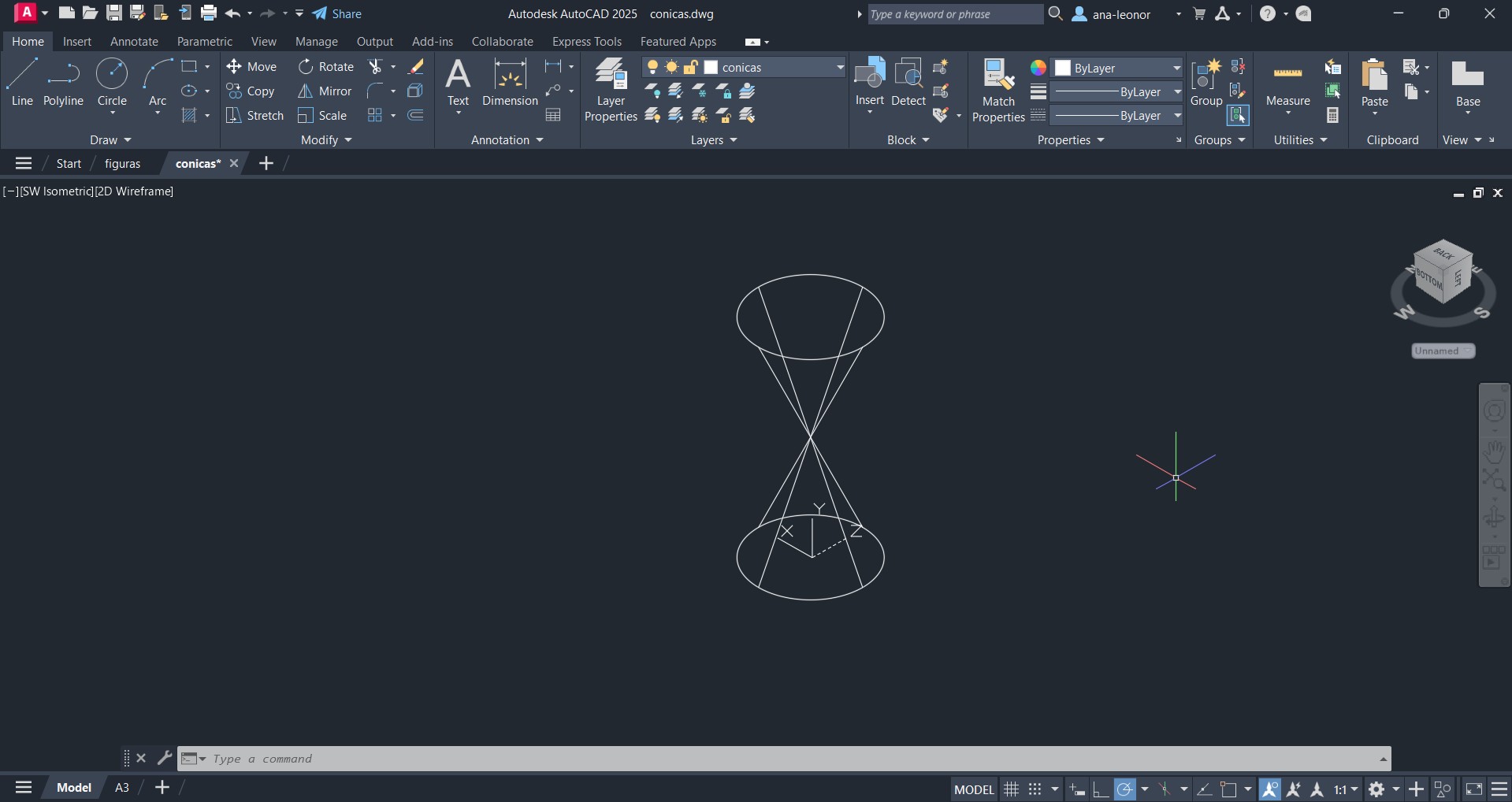Click the Dimension annotation tool

coord(510,82)
